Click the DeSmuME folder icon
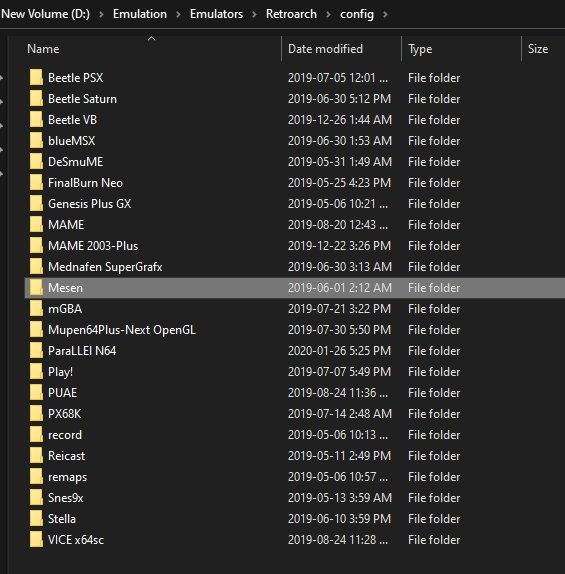Viewport: 565px width, 574px height. pos(36,162)
